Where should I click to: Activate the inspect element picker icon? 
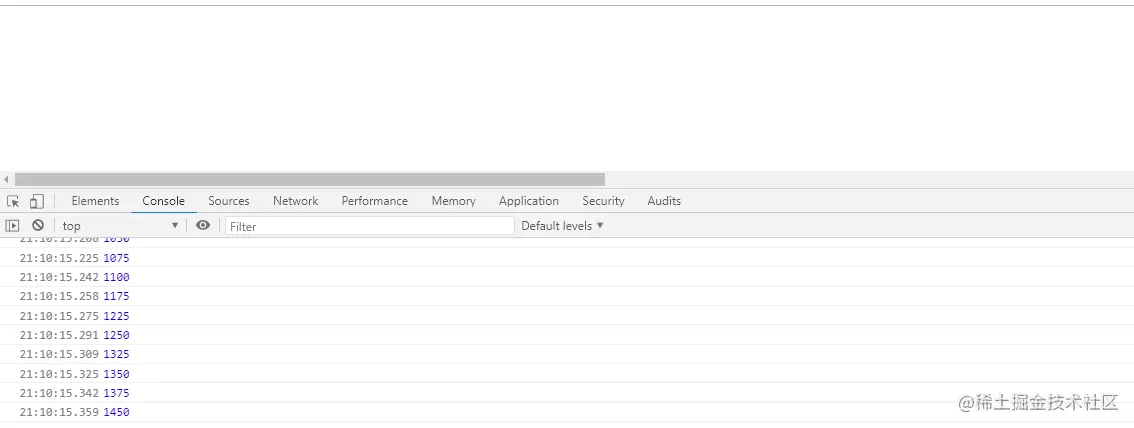tap(13, 201)
